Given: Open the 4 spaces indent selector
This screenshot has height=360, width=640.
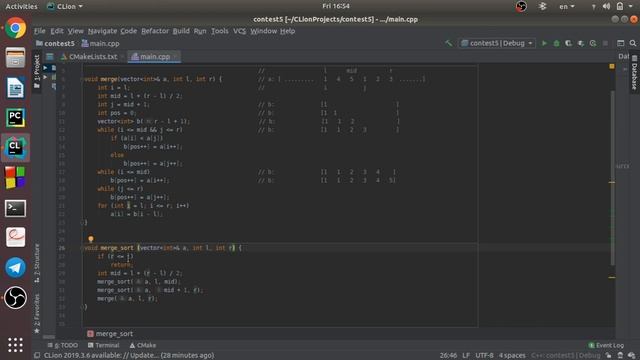Looking at the screenshot, I should [x=512, y=355].
